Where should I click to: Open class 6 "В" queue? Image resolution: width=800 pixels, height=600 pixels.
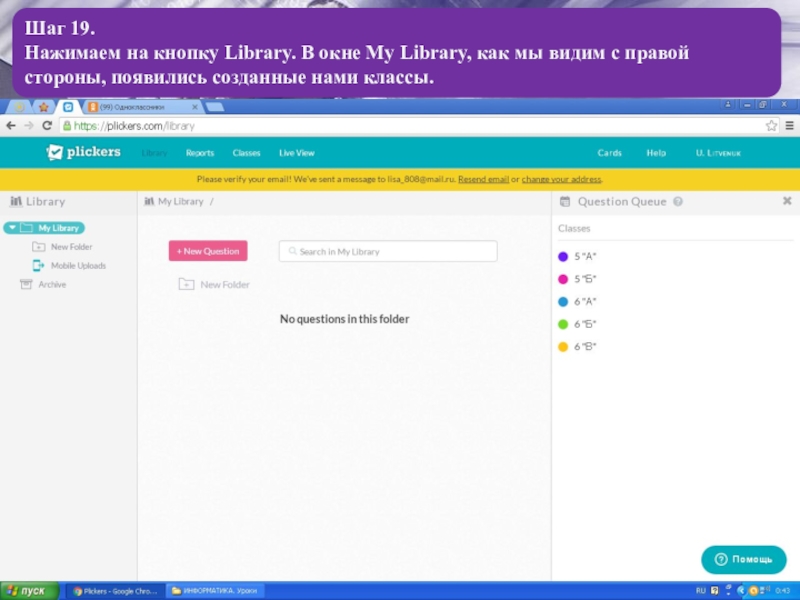(585, 346)
